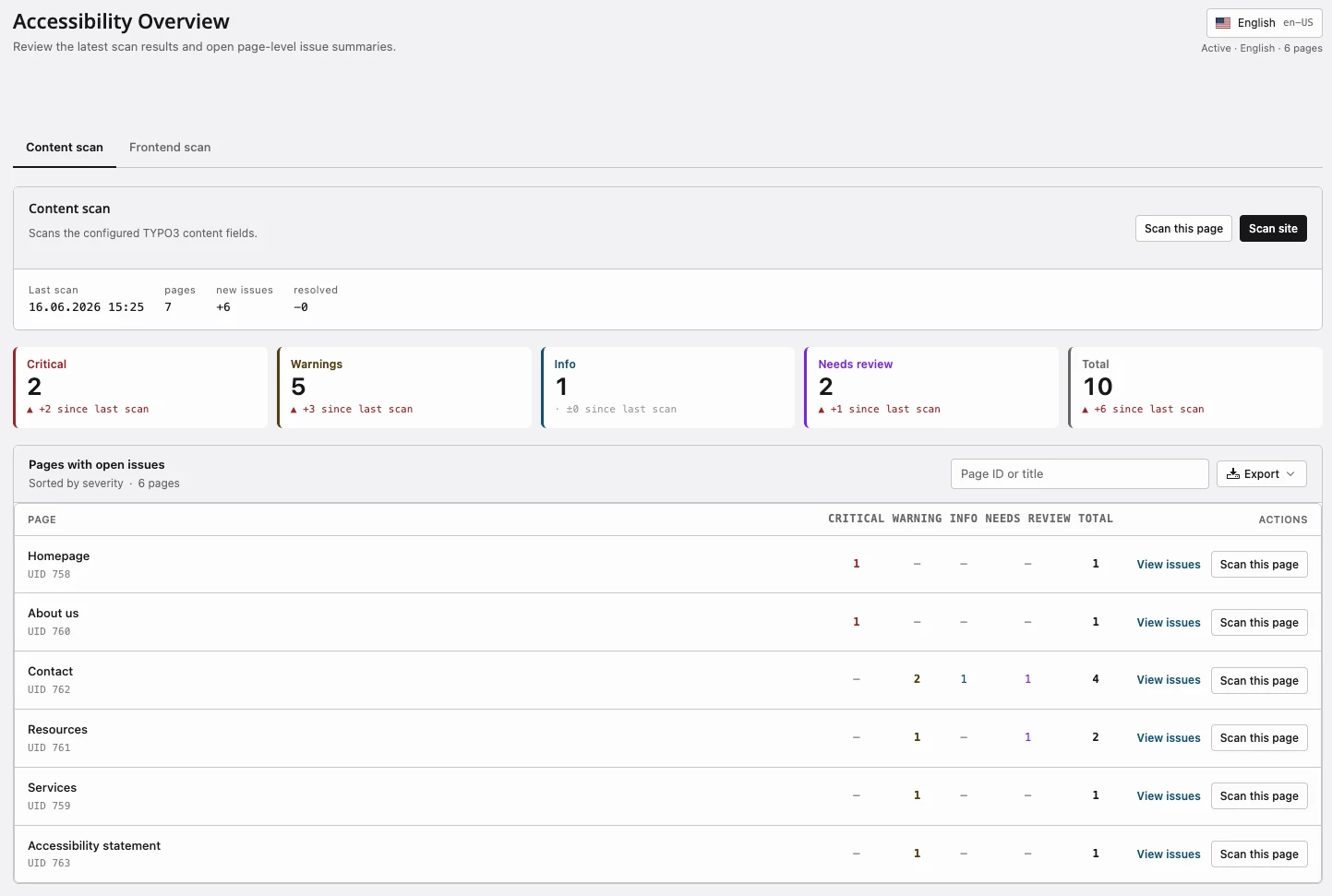The height and width of the screenshot is (896, 1332).
Task: Expand the Export dropdown chevron
Action: point(1290,474)
